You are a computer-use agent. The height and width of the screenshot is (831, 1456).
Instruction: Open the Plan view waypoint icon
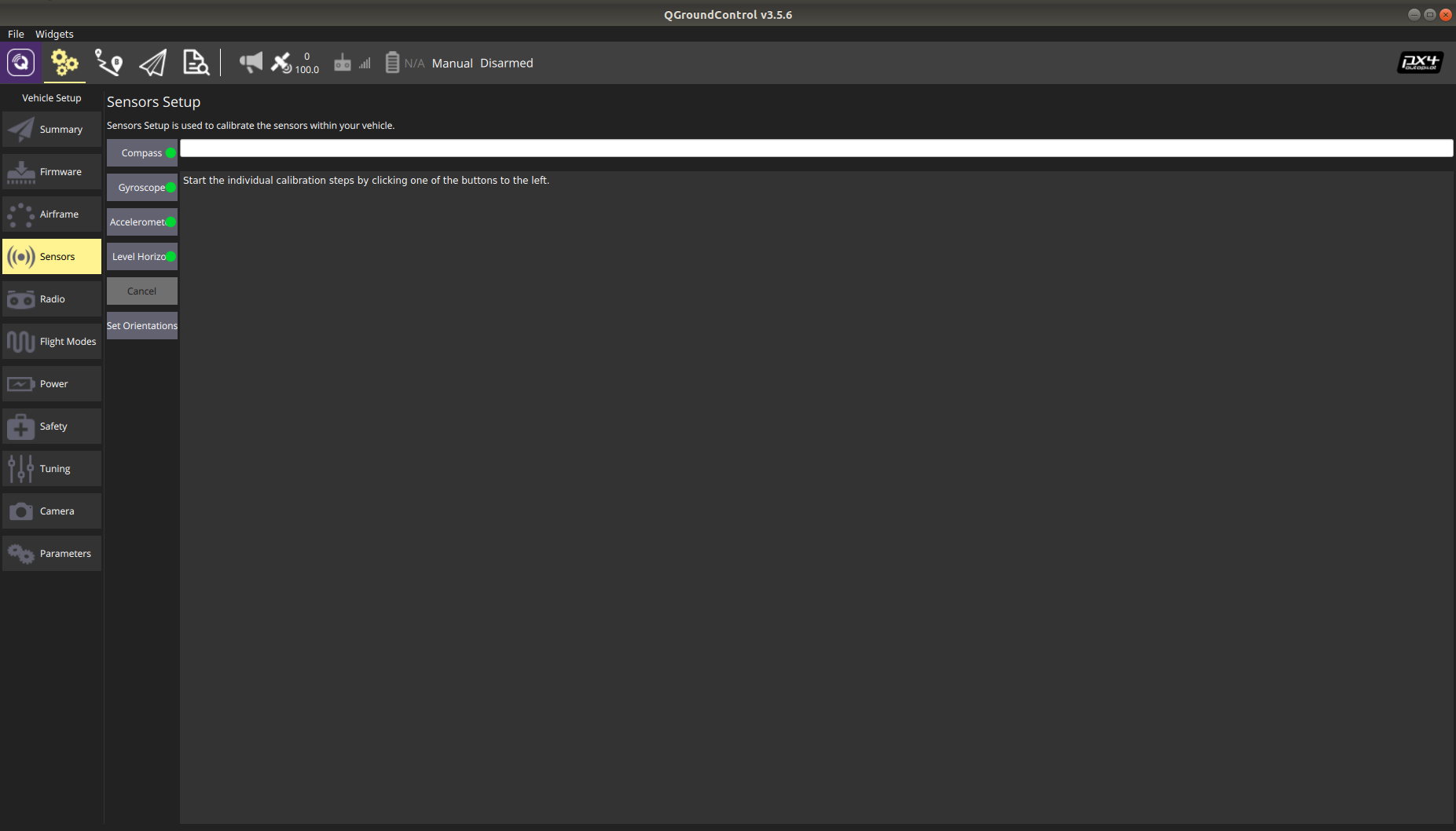(108, 63)
